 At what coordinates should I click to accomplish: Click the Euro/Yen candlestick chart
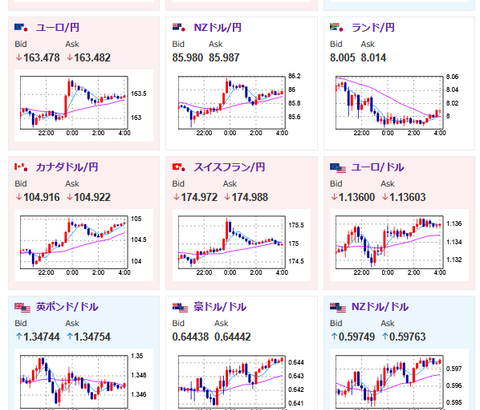[x=84, y=105]
